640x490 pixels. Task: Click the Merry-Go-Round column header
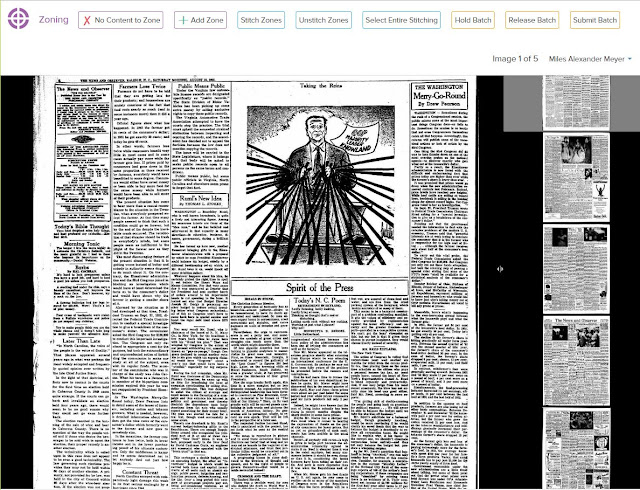(x=439, y=96)
